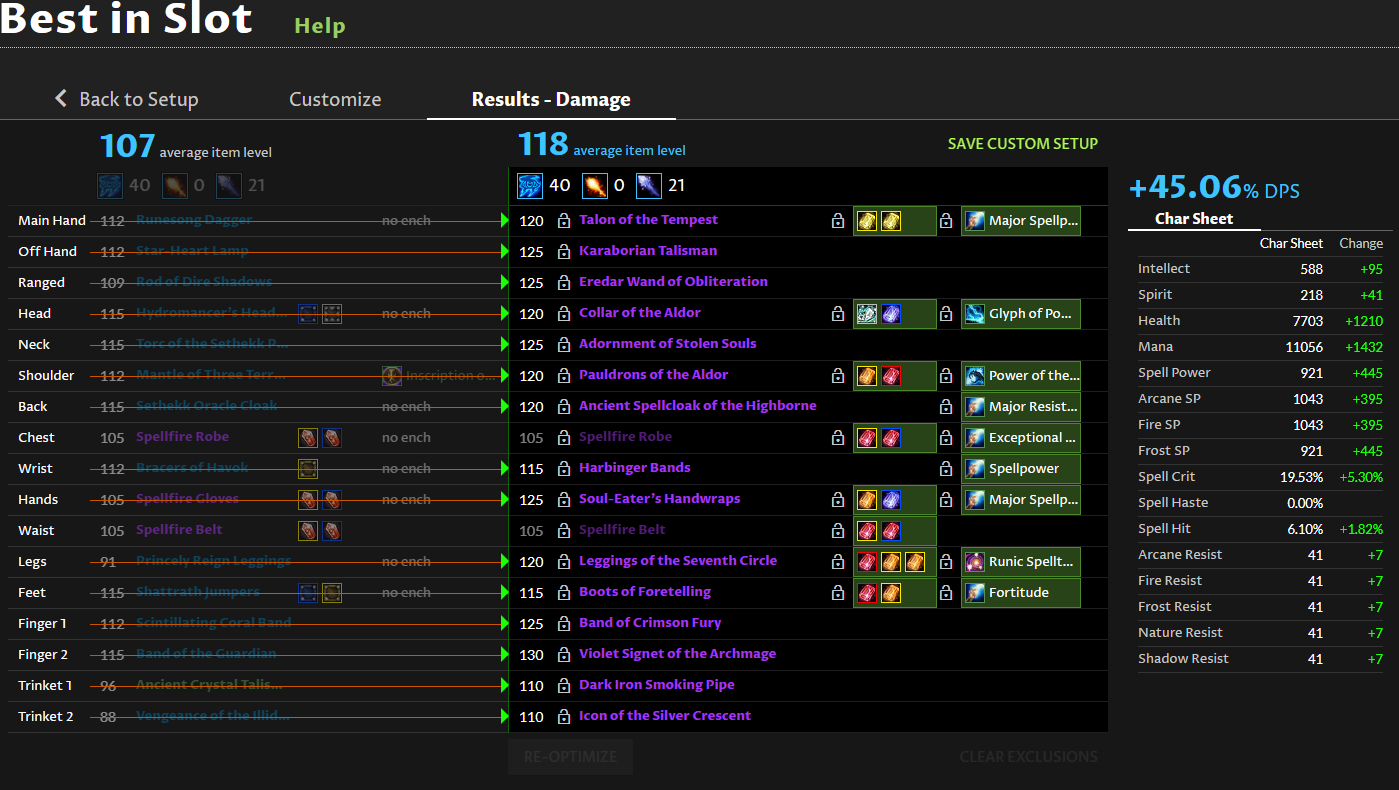Click the red gem on Pauldrons of the Aldor
The image size is (1399, 790).
(x=891, y=376)
